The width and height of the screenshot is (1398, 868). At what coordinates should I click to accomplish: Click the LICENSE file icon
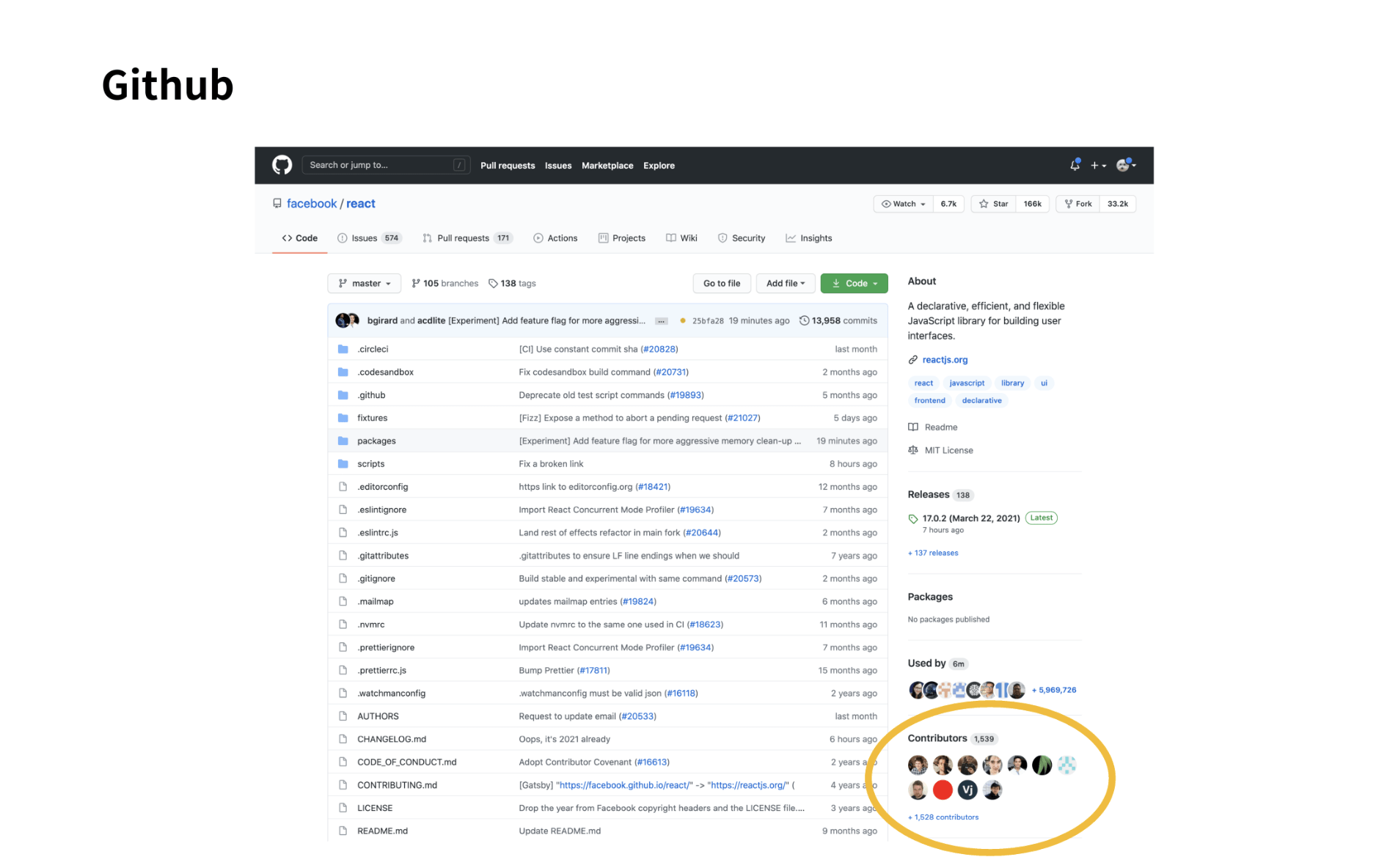[x=343, y=808]
